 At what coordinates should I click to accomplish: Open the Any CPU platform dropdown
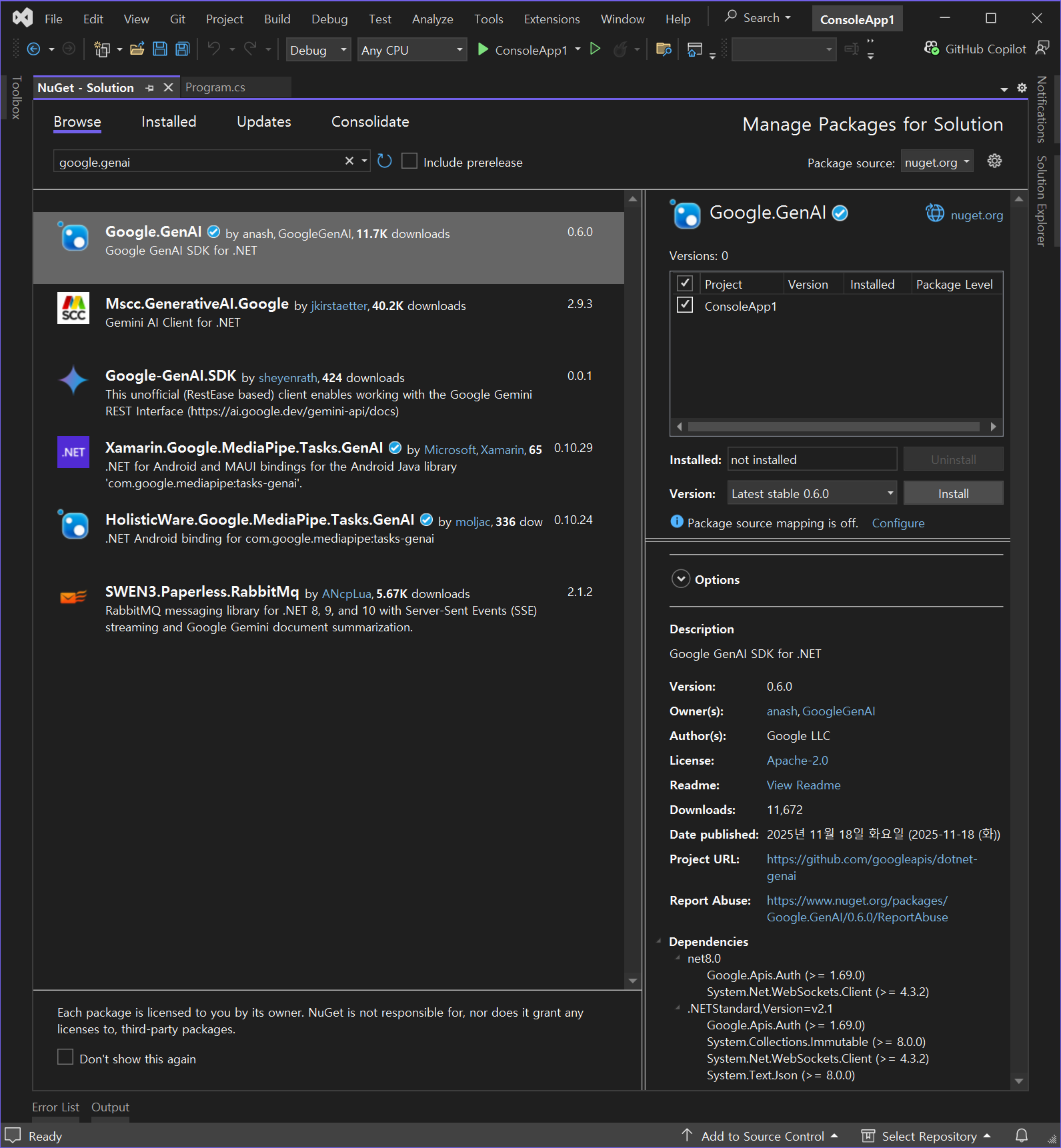coord(412,50)
